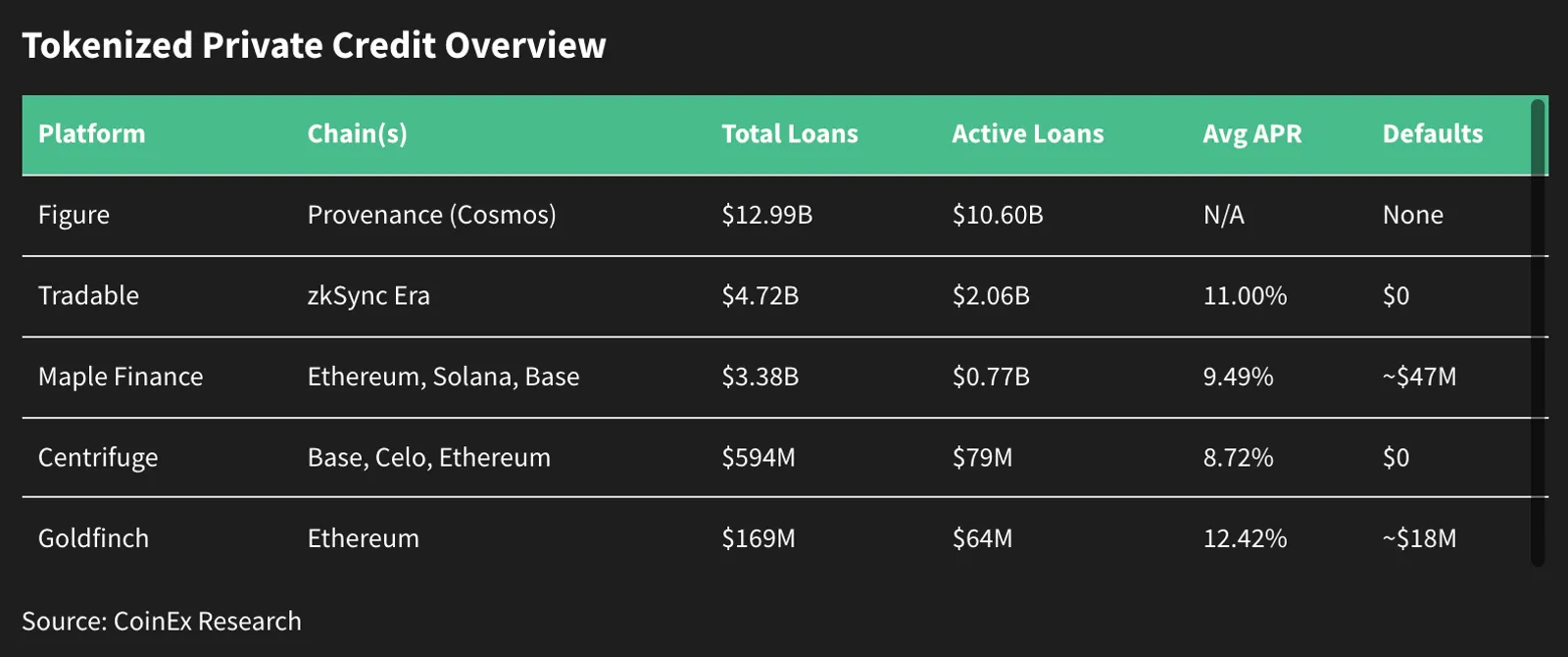This screenshot has width=1568, height=657.
Task: Click the ~$47M defaults value
Action: pos(1419,378)
